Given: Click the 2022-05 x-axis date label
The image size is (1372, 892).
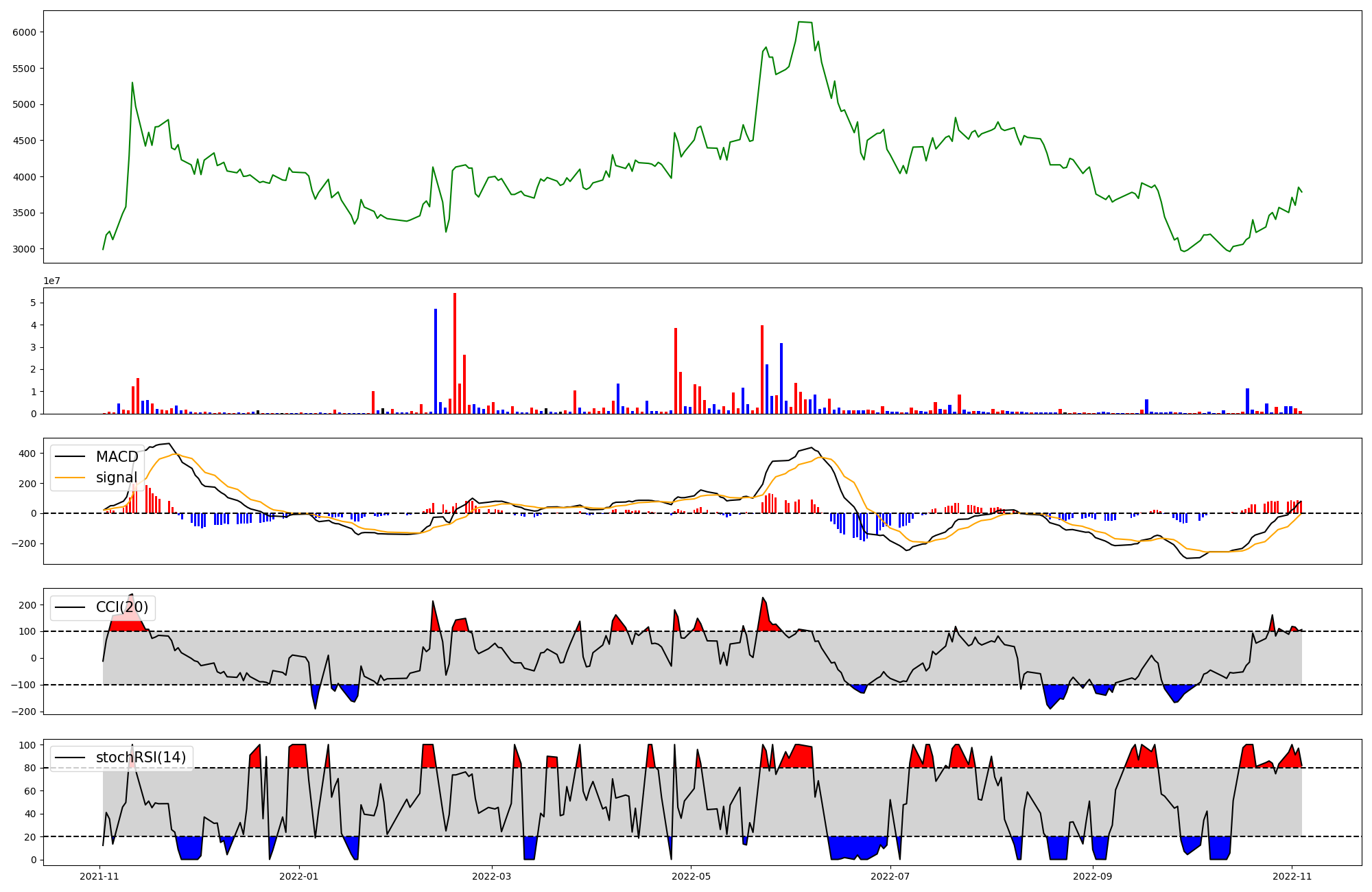Looking at the screenshot, I should tap(691, 876).
